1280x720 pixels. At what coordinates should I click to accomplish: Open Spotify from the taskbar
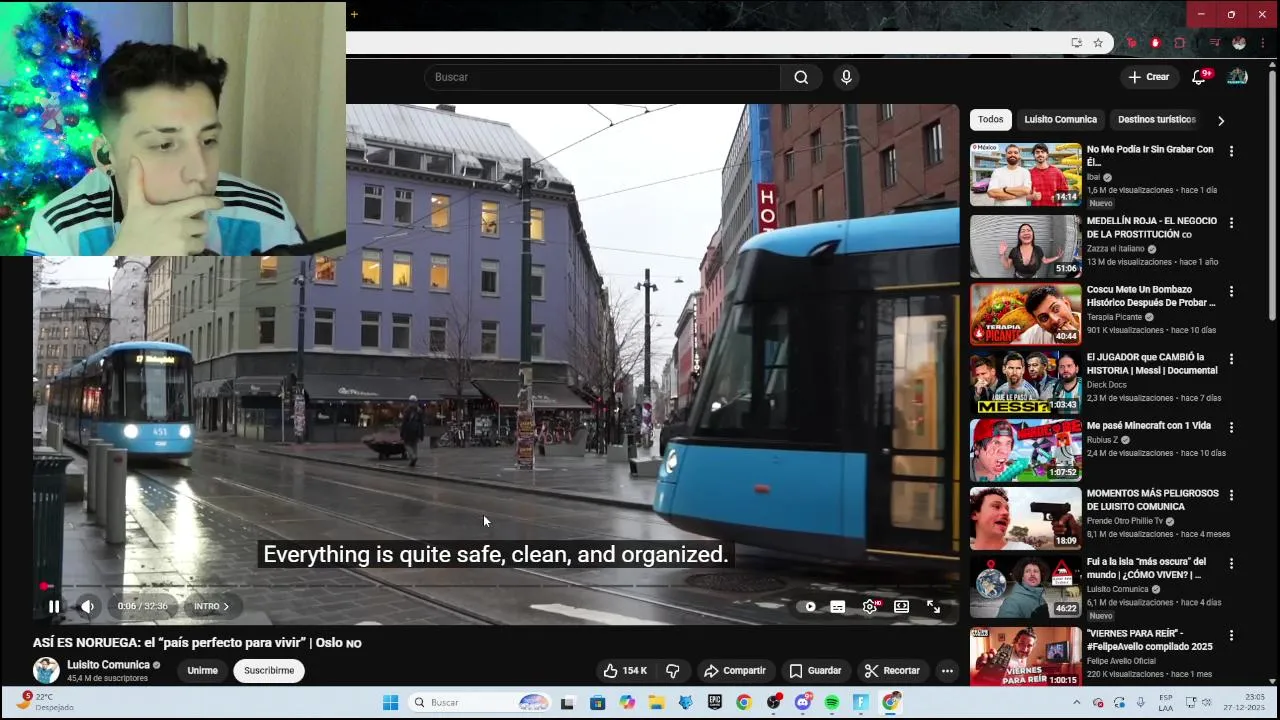pos(832,703)
